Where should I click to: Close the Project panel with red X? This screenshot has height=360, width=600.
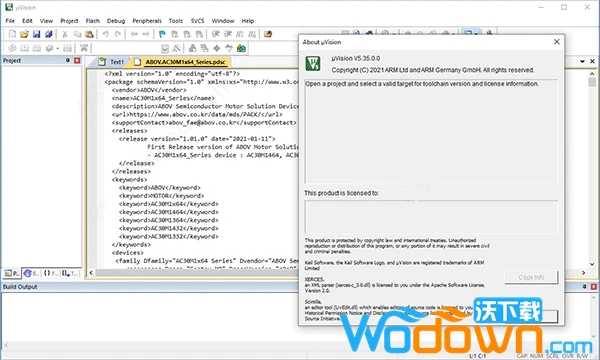(x=77, y=60)
